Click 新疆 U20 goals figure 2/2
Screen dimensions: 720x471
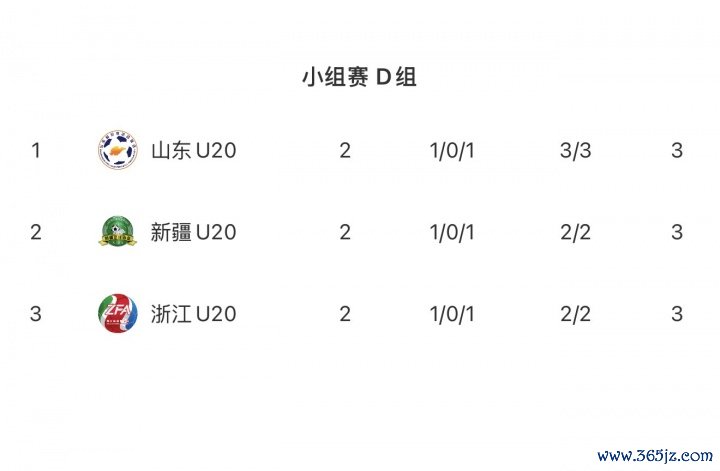coord(576,232)
